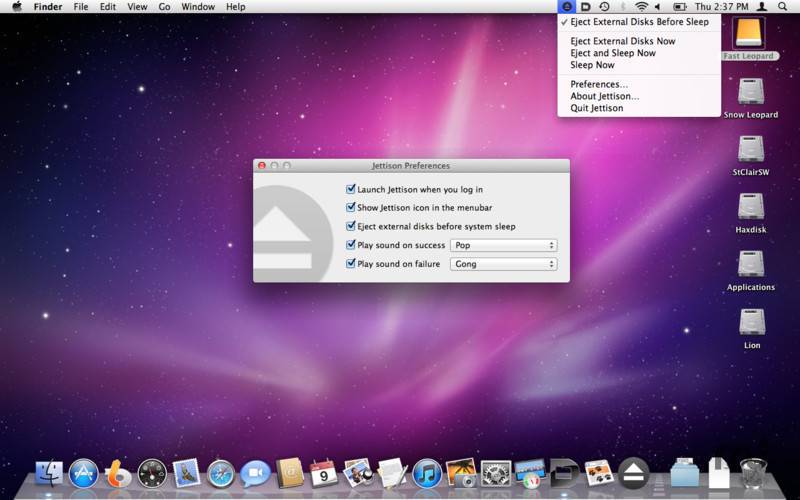Open Finder from the Dock

point(49,472)
